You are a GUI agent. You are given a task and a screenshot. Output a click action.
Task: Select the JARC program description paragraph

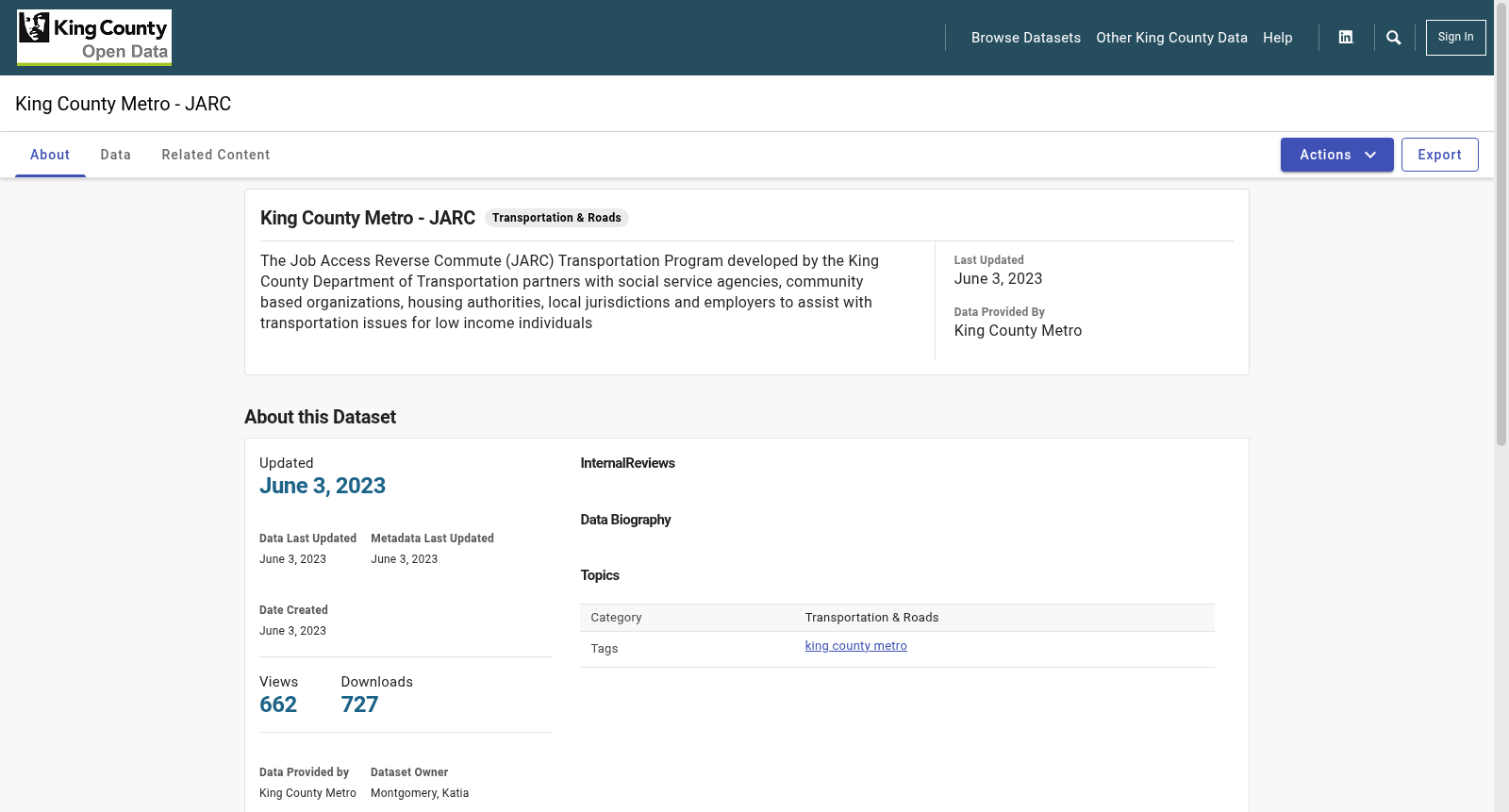coord(571,292)
